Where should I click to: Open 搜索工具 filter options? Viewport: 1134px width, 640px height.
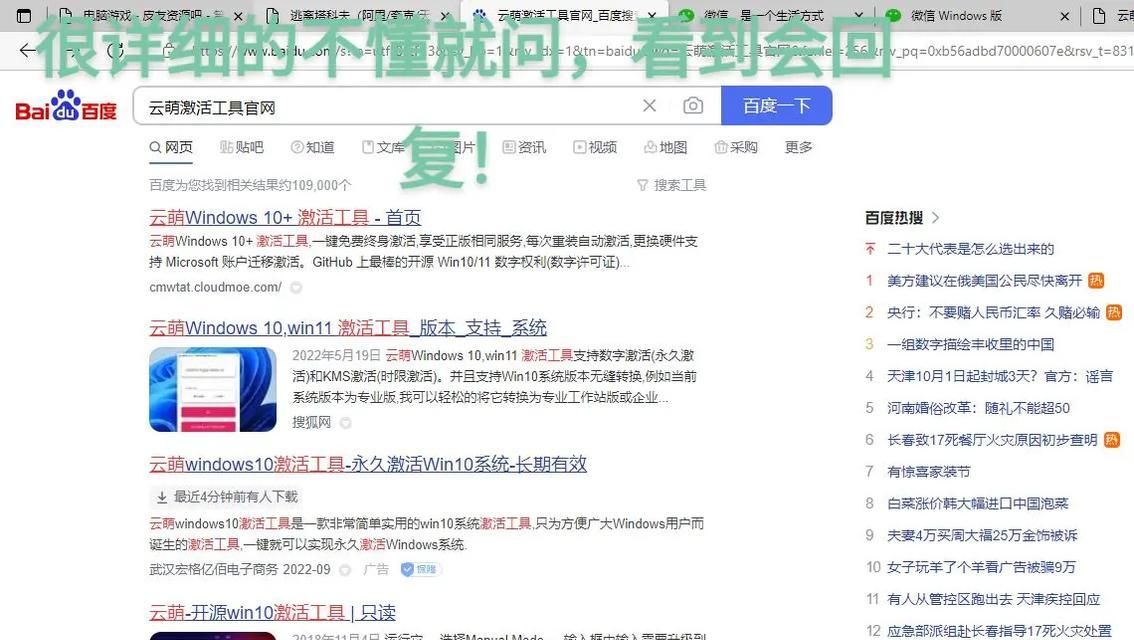coord(672,185)
